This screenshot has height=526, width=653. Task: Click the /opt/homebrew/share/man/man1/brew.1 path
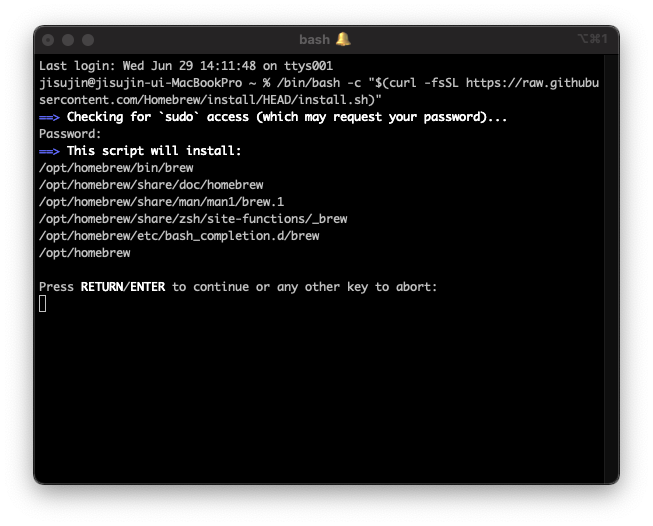[162, 202]
